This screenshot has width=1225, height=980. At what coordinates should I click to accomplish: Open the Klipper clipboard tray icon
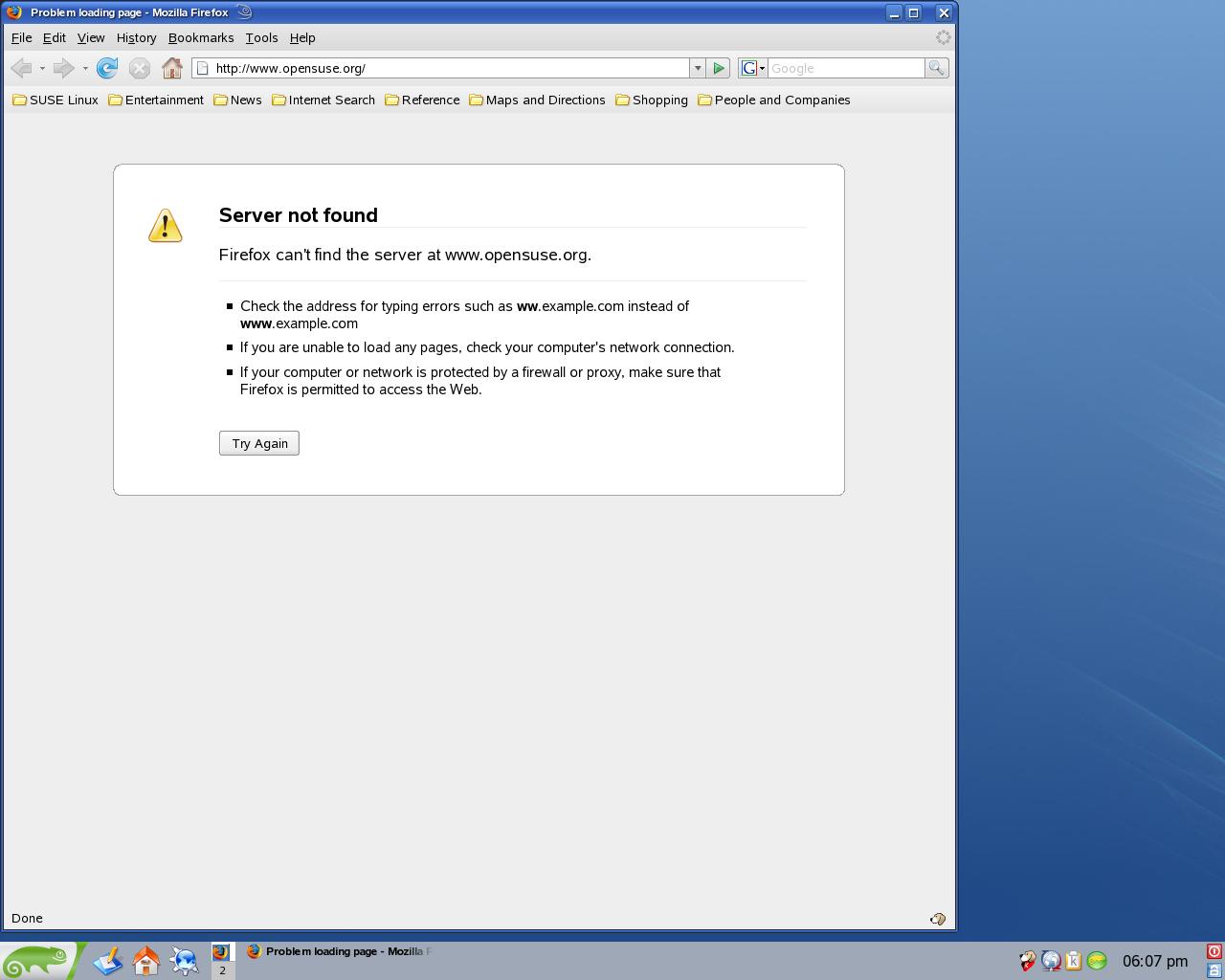tap(1073, 961)
